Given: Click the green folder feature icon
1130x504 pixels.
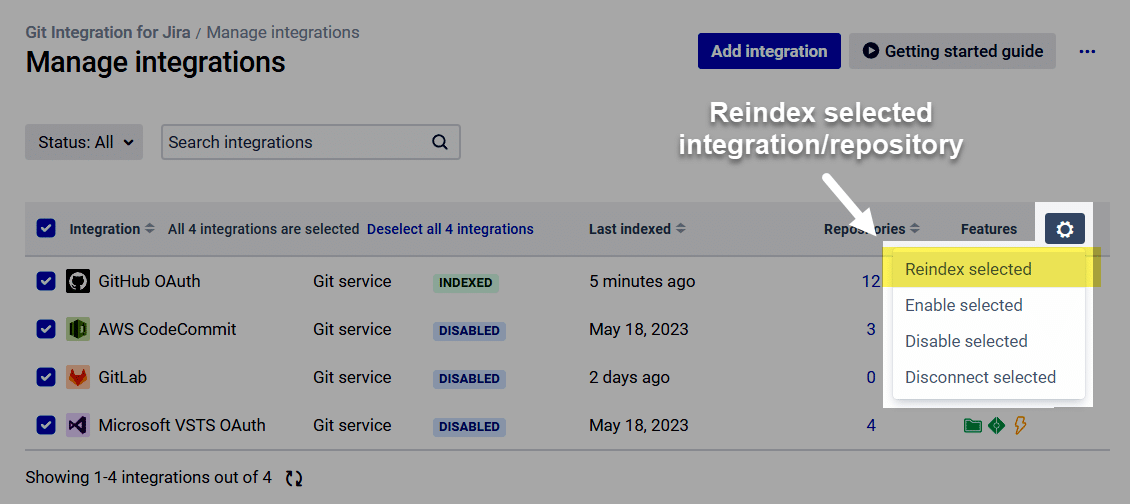Looking at the screenshot, I should 972,426.
